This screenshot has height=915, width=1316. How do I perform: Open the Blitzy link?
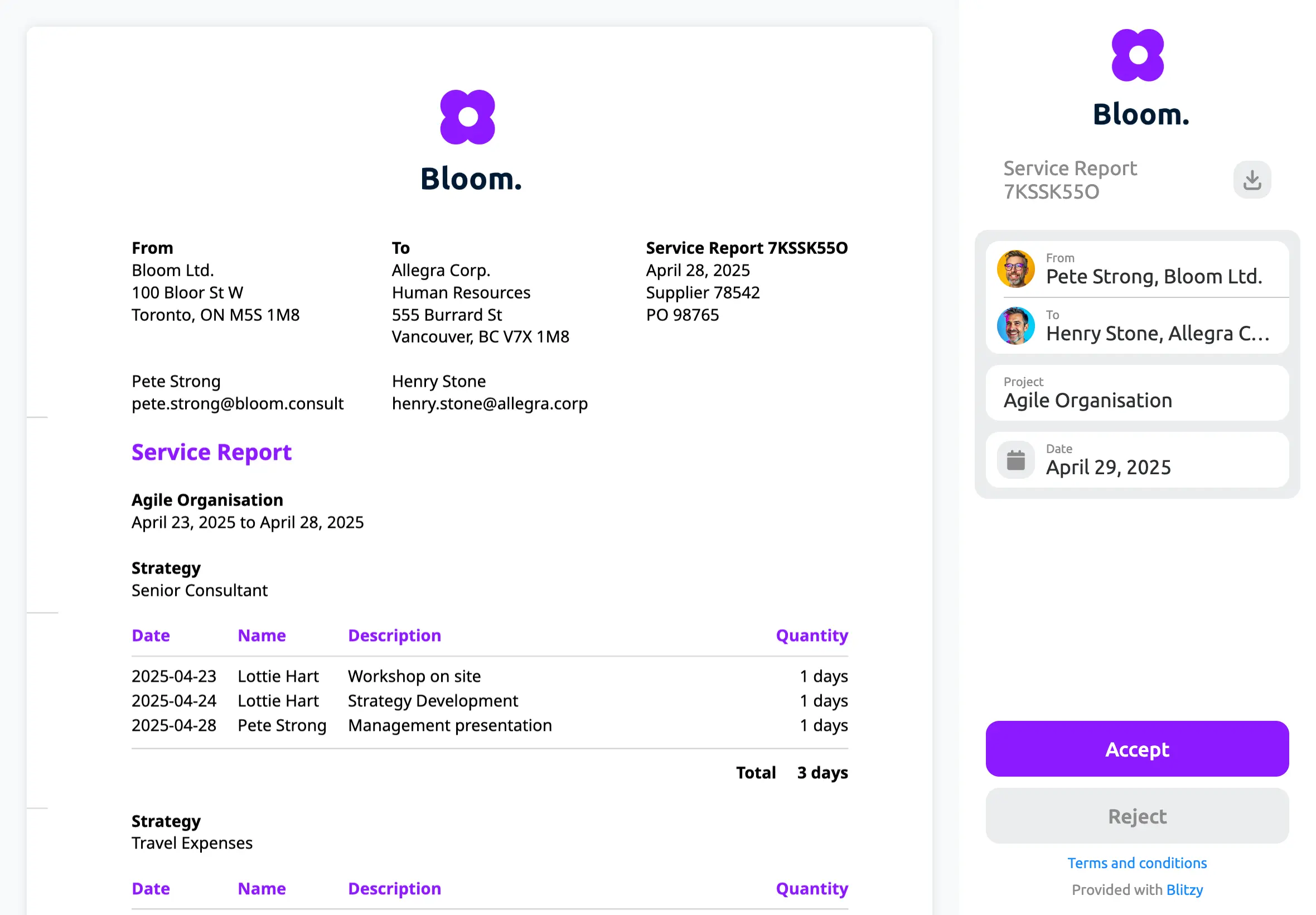(1184, 890)
